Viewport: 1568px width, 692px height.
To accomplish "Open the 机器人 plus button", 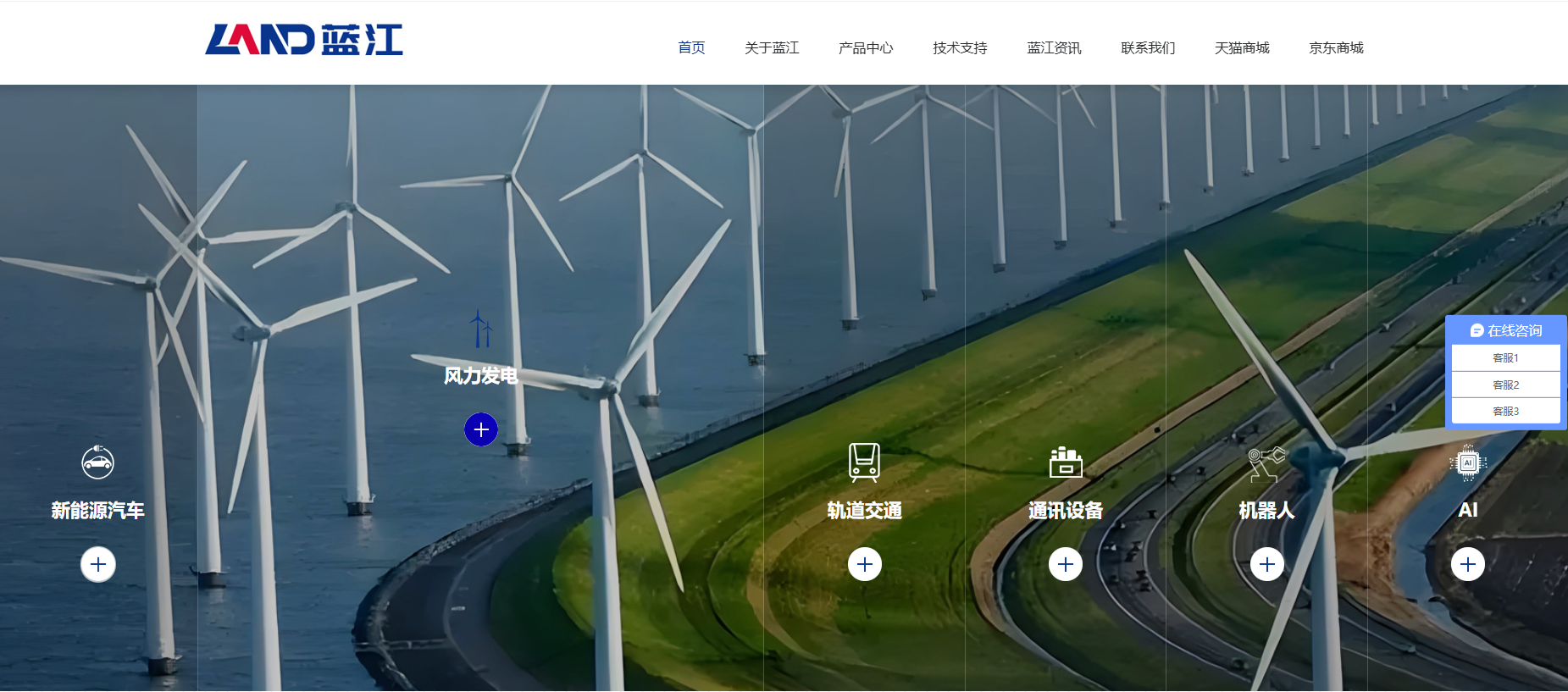I will tap(1267, 564).
